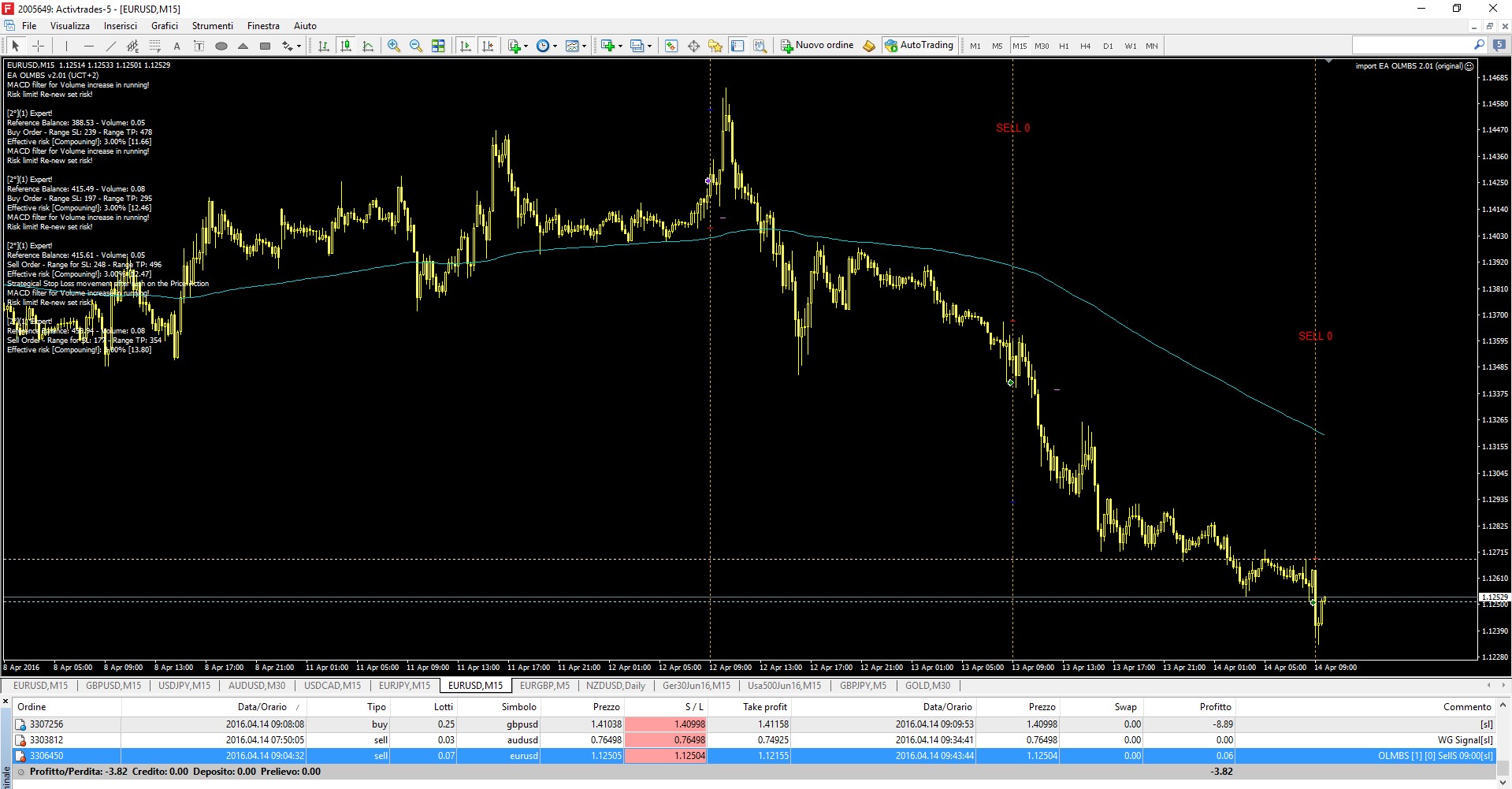The width and height of the screenshot is (1512, 789).
Task: Open the Inserisci menu
Action: [x=121, y=26]
